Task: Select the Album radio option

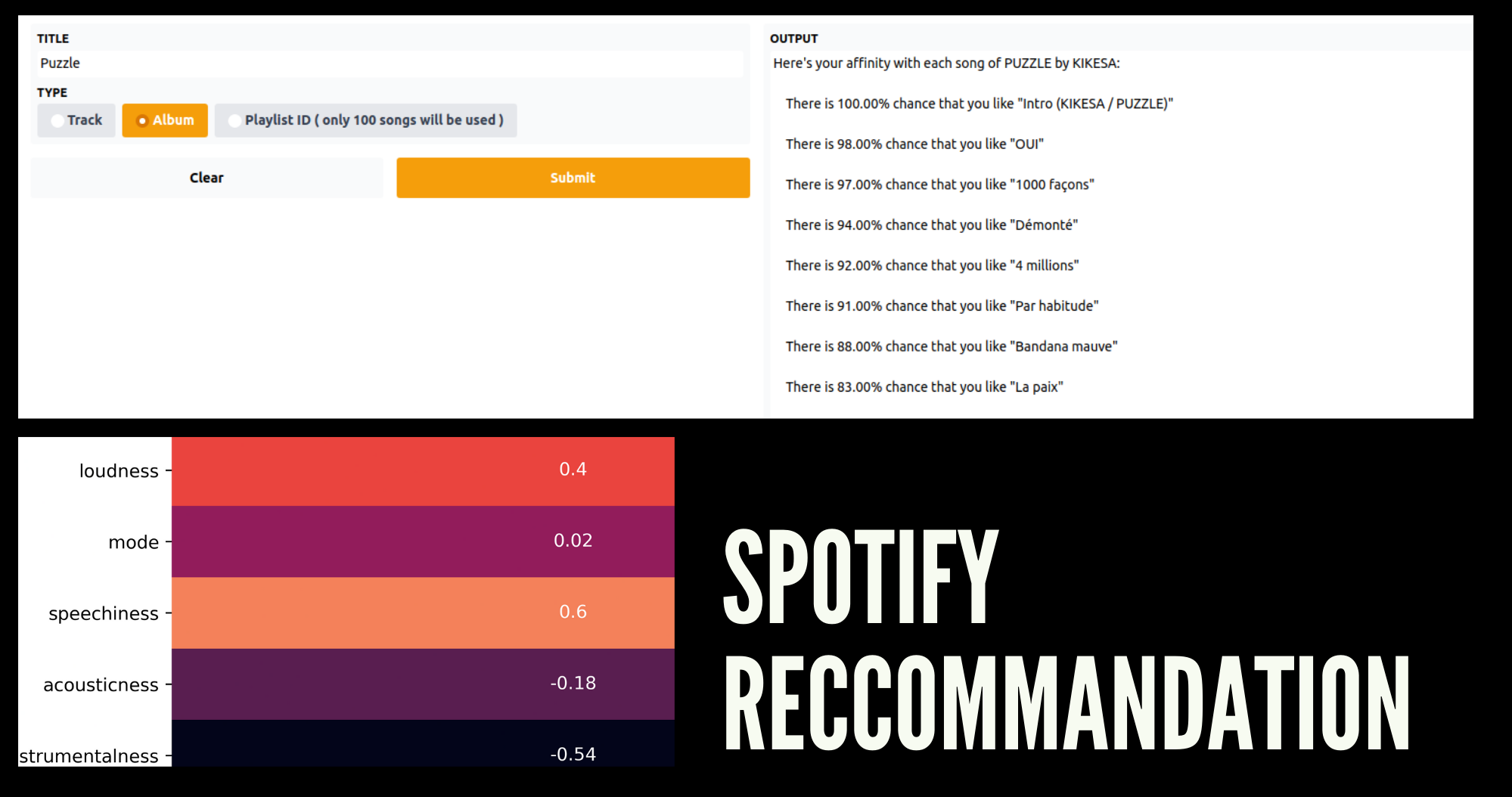Action: (165, 120)
